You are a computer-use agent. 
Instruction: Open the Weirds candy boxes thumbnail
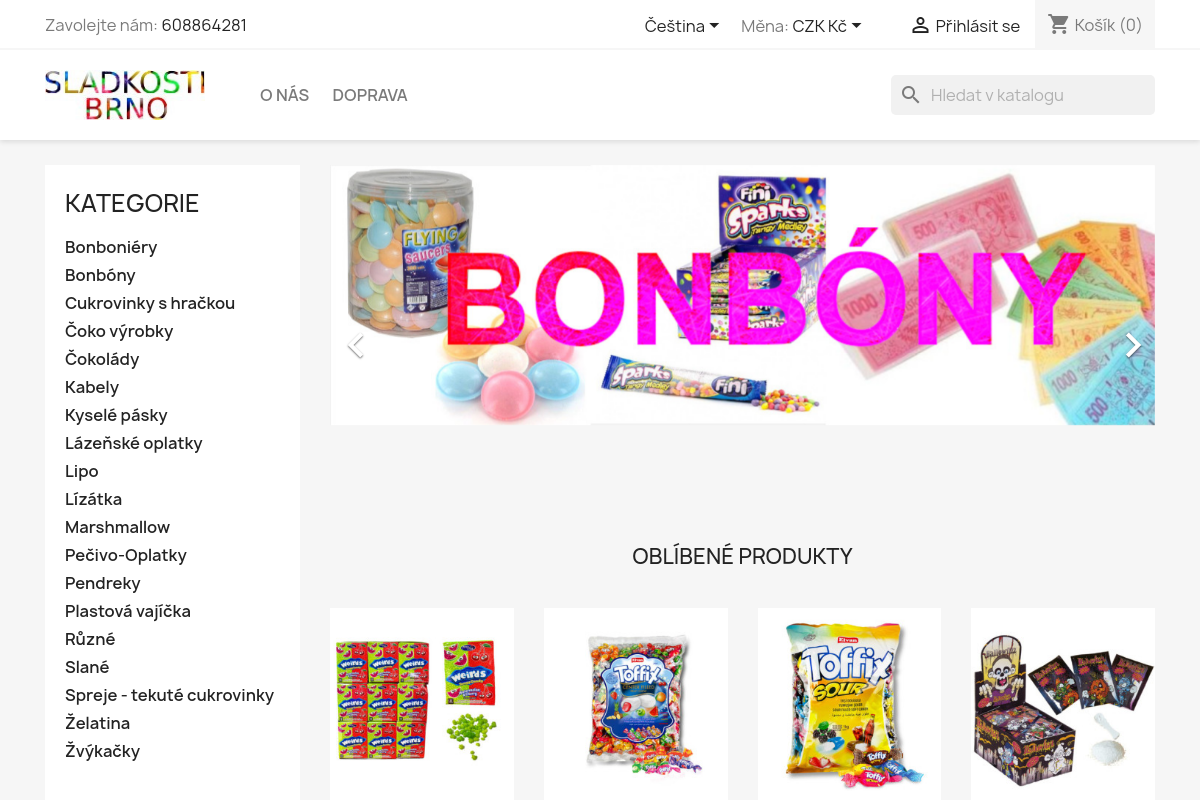pyautogui.click(x=422, y=700)
